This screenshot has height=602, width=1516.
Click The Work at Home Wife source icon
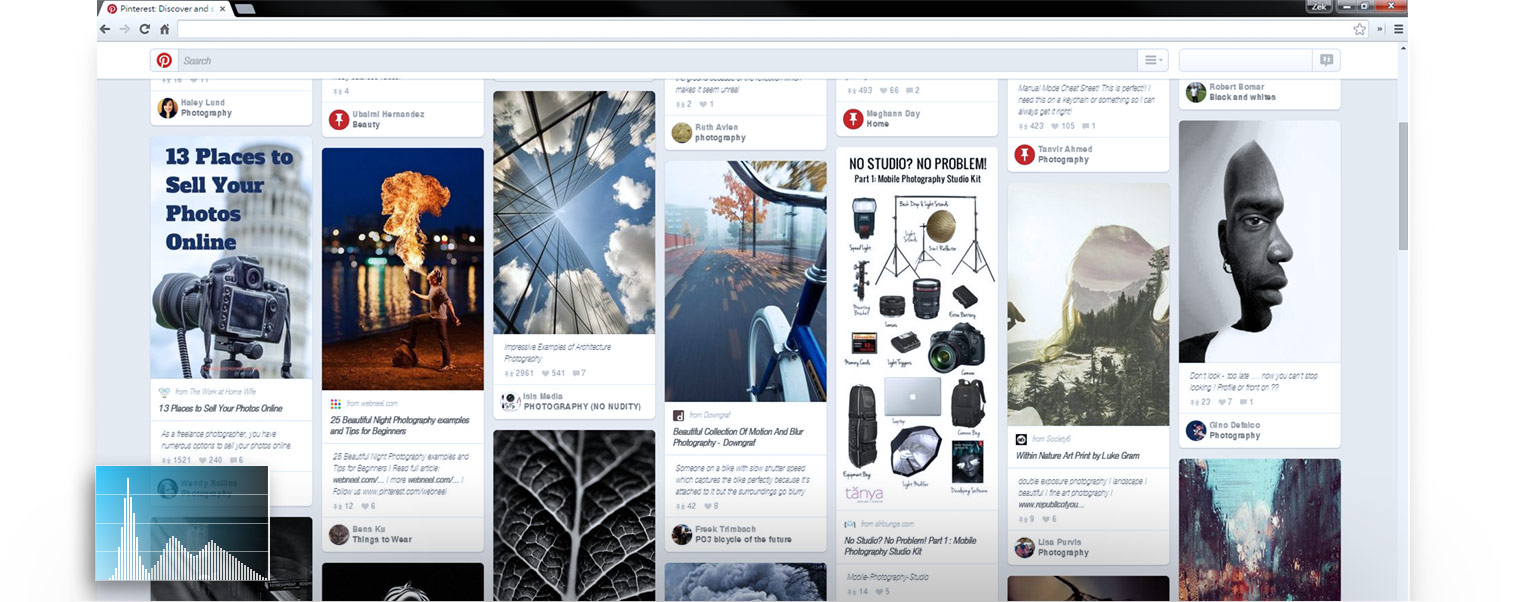tap(164, 392)
